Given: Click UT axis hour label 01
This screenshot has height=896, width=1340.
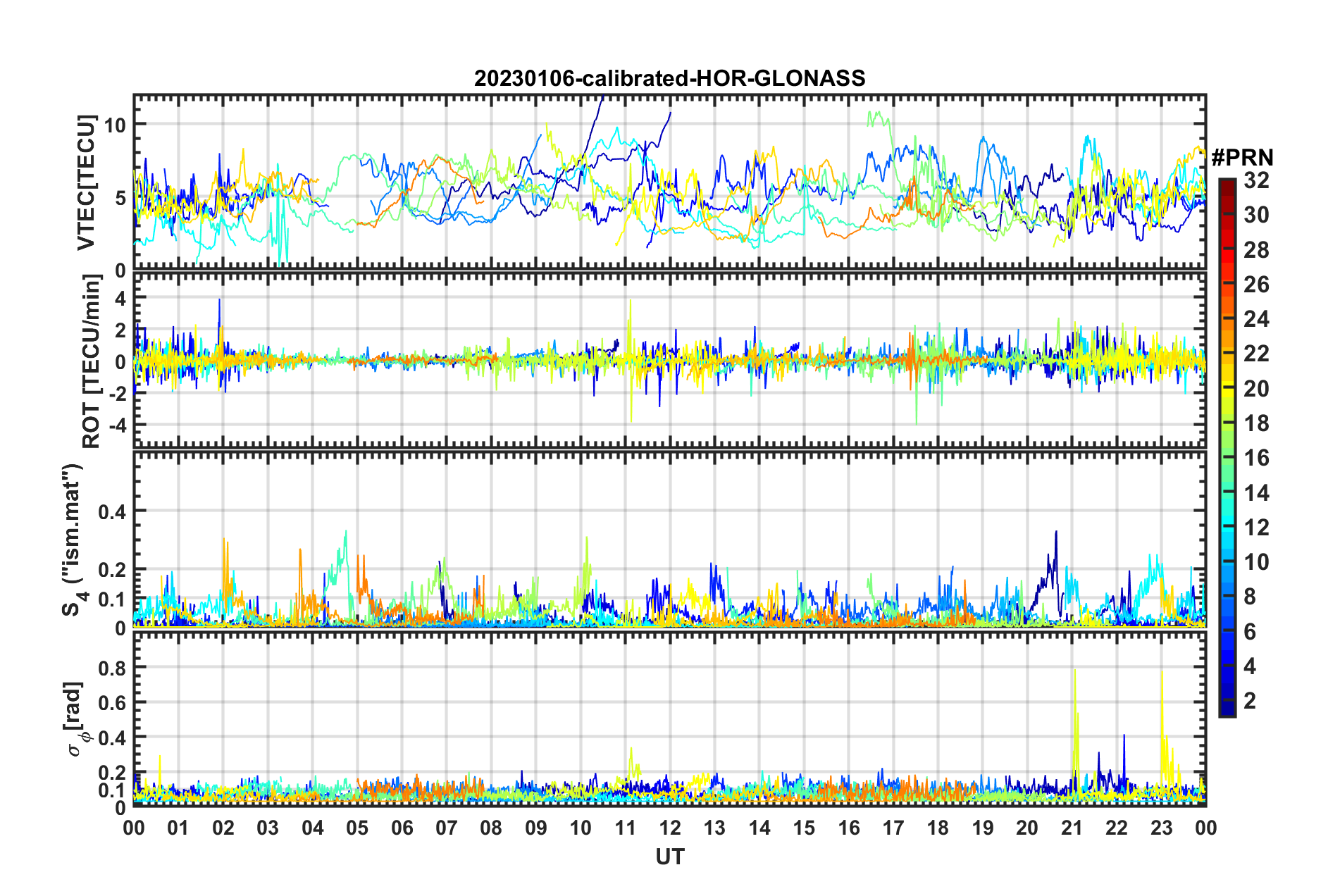Looking at the screenshot, I should 178,828.
